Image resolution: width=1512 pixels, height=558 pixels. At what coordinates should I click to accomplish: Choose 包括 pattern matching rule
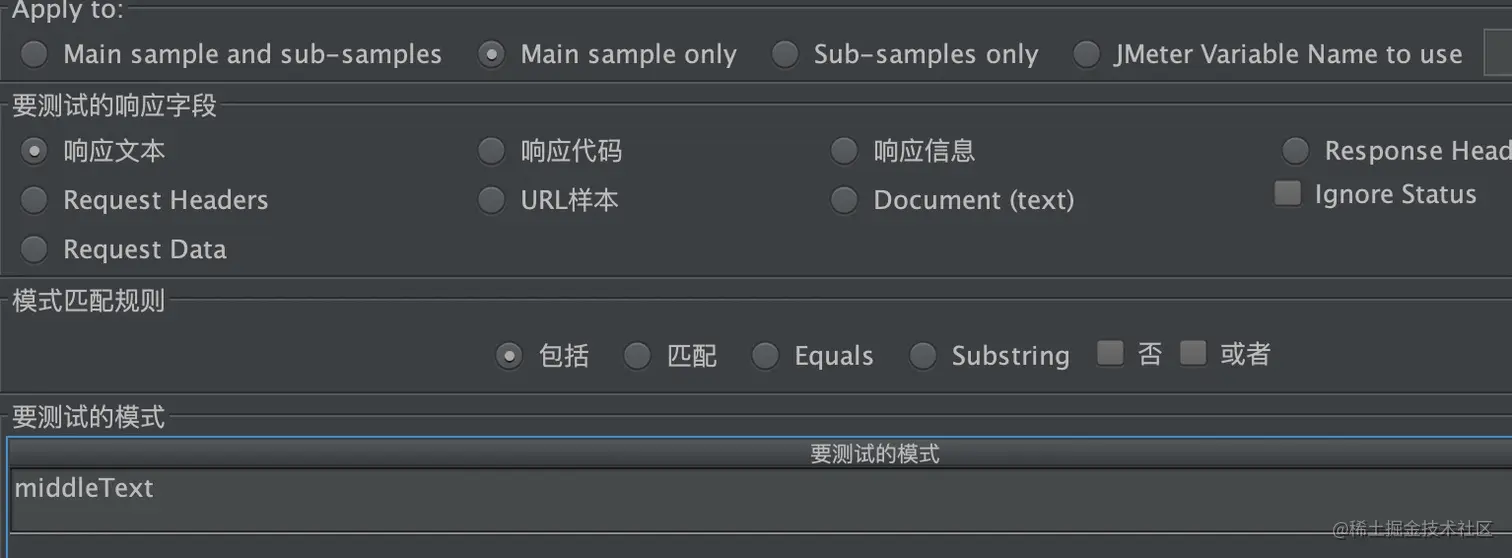tap(509, 356)
